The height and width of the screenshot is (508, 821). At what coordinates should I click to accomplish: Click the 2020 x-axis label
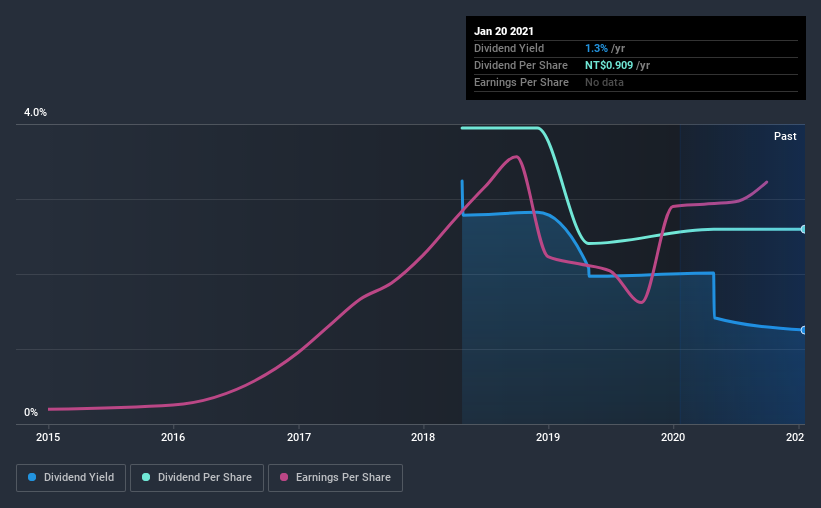(673, 437)
